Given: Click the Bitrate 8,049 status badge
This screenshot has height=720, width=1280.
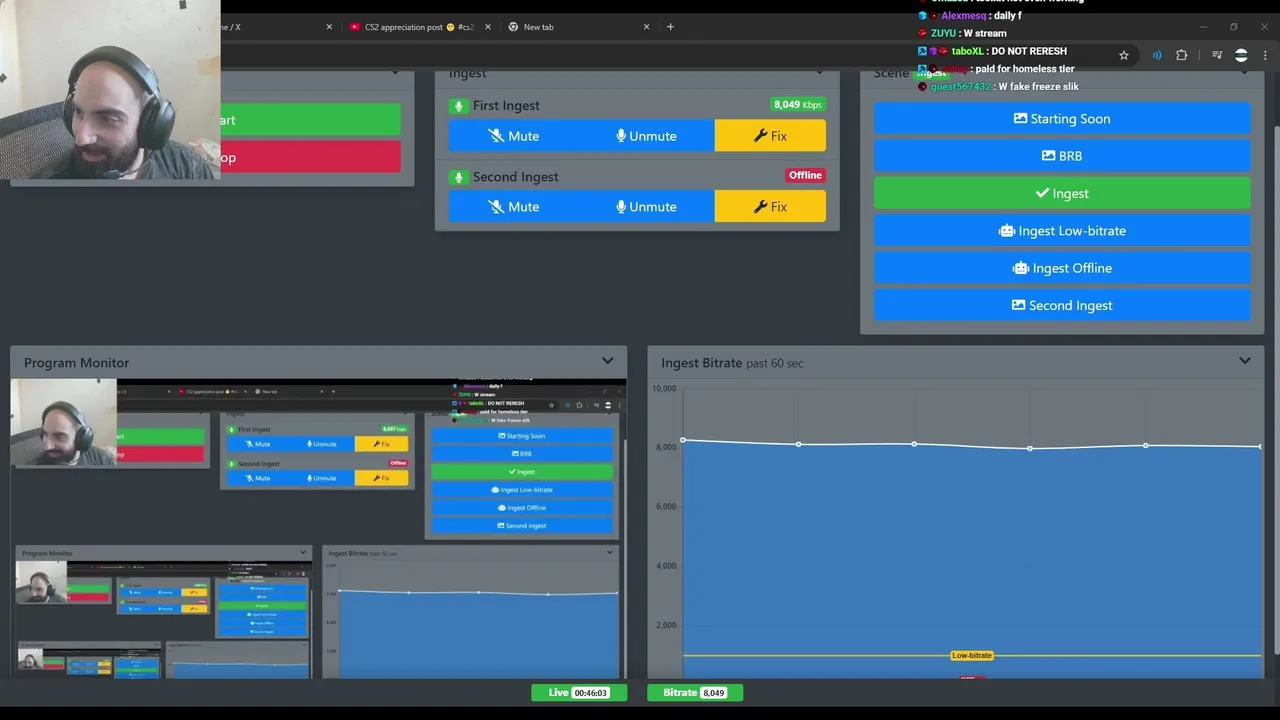Looking at the screenshot, I should [x=695, y=692].
